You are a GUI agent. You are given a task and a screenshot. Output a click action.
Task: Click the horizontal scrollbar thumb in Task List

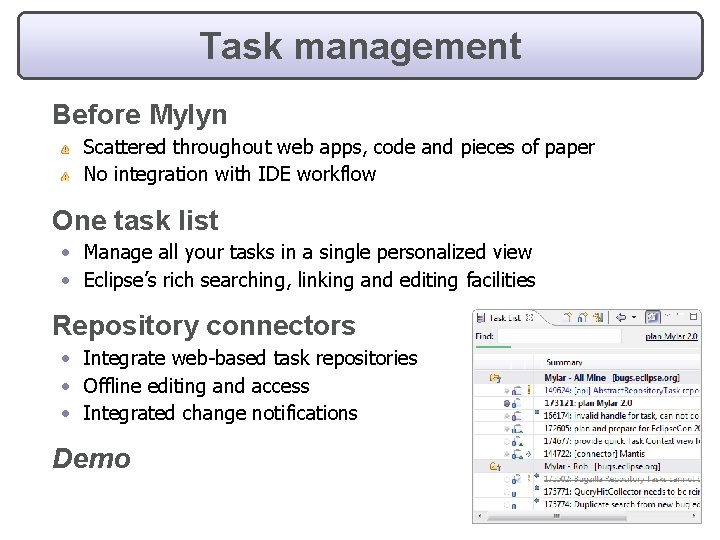pos(556,516)
